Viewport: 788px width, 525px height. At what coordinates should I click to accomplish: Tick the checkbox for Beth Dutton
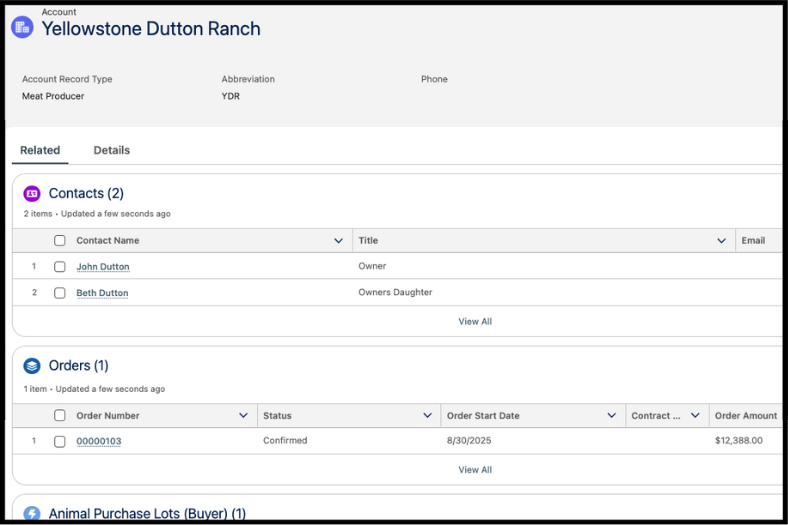(60, 293)
